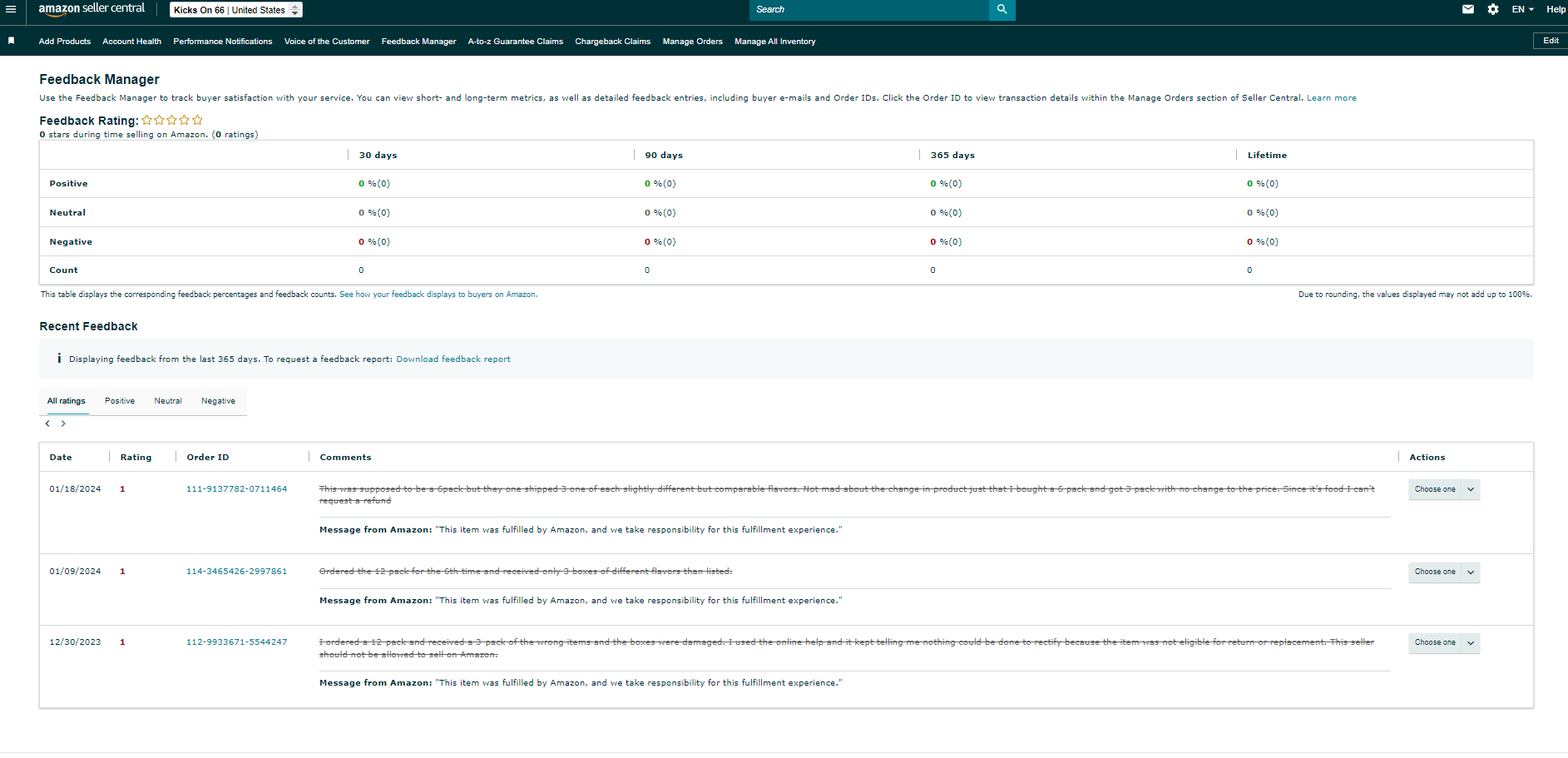Open order 114-3465426-2997861
The width and height of the screenshot is (1568, 758).
[237, 572]
